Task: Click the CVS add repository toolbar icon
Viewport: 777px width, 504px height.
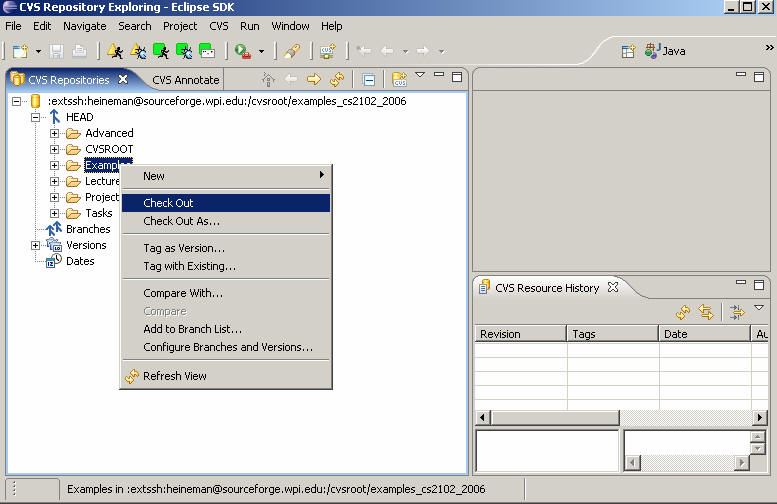Action: [x=328, y=51]
